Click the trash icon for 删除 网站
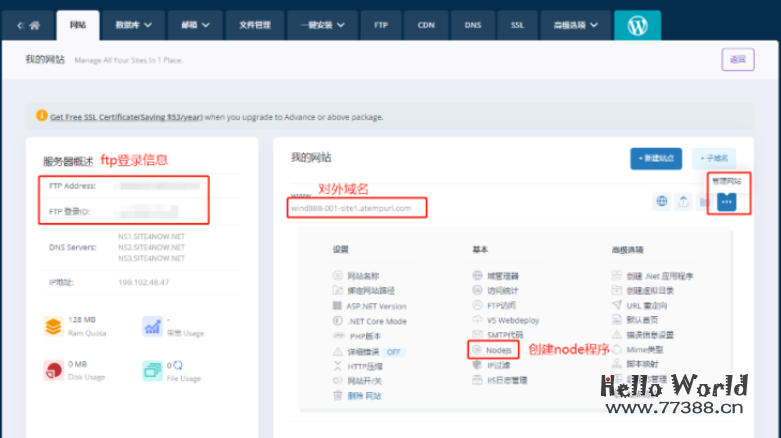 [x=338, y=395]
